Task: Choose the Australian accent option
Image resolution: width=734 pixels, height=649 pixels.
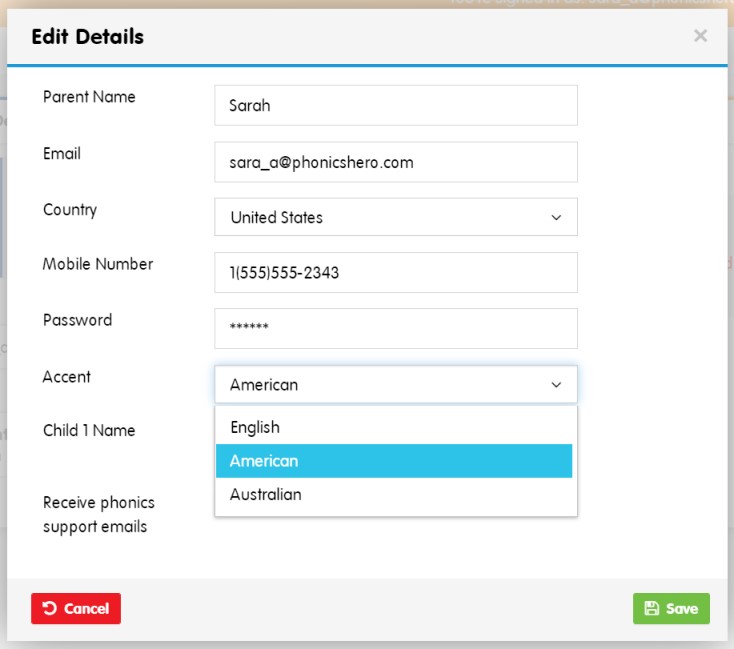Action: [394, 494]
